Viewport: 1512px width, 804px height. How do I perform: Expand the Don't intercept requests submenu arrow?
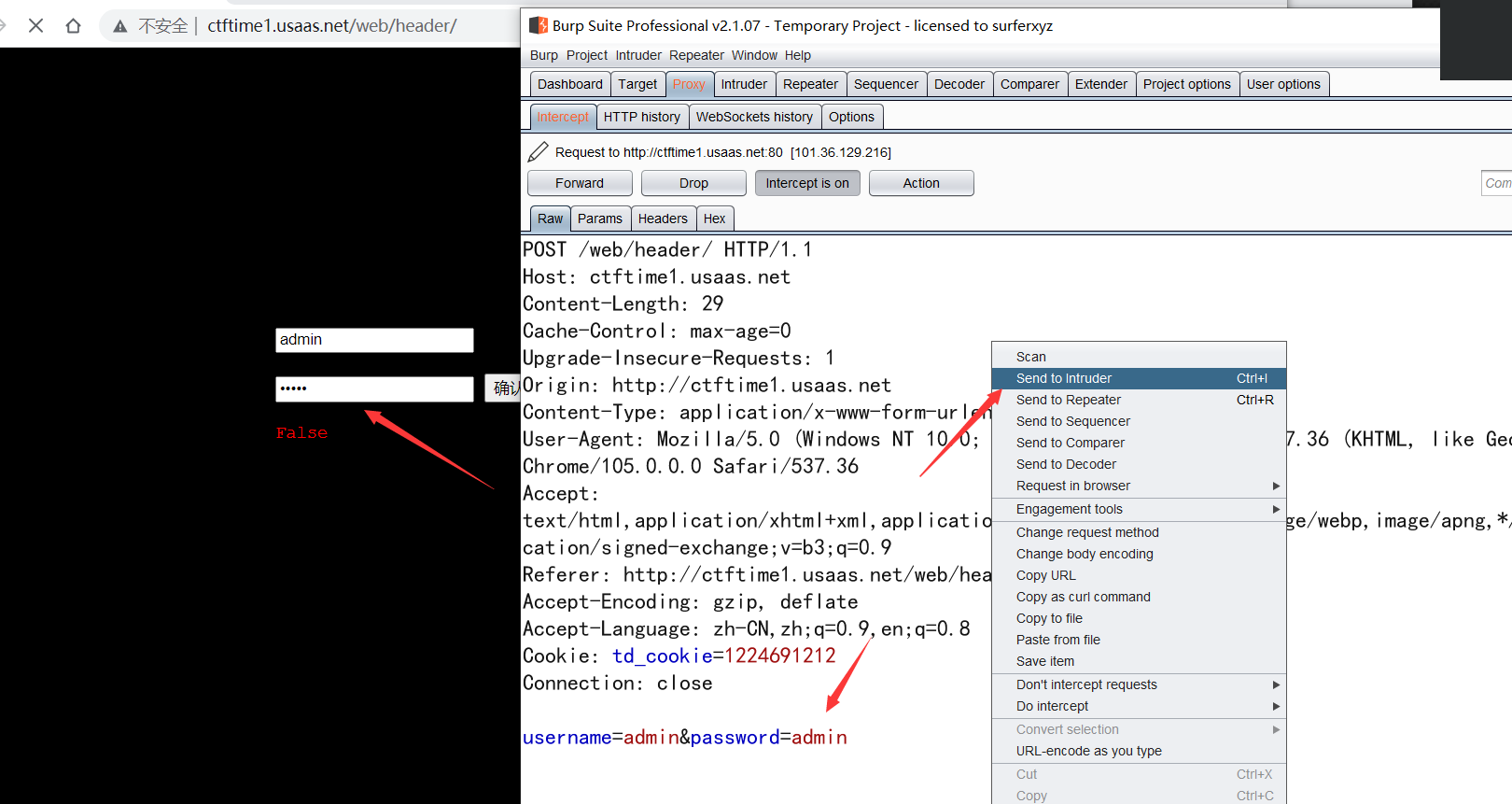pyautogui.click(x=1276, y=684)
